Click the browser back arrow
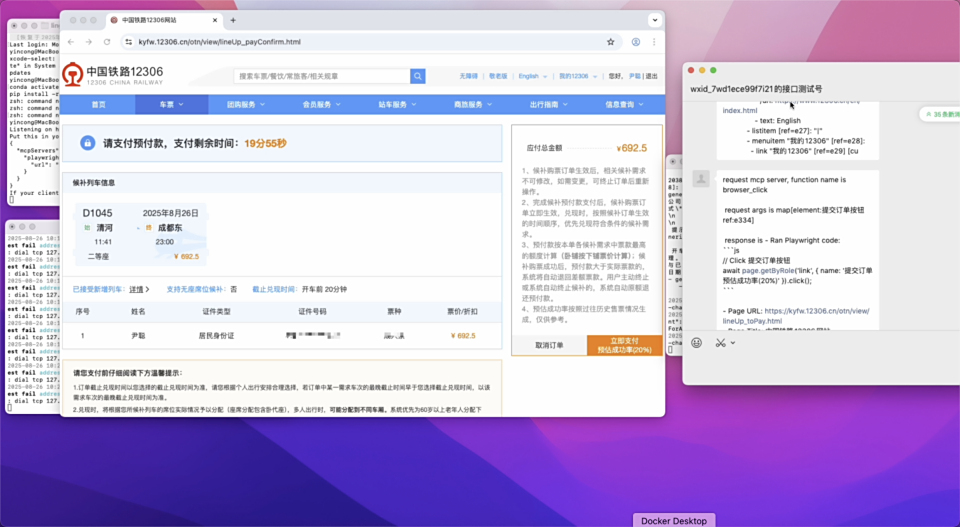The image size is (960, 527). [71, 42]
